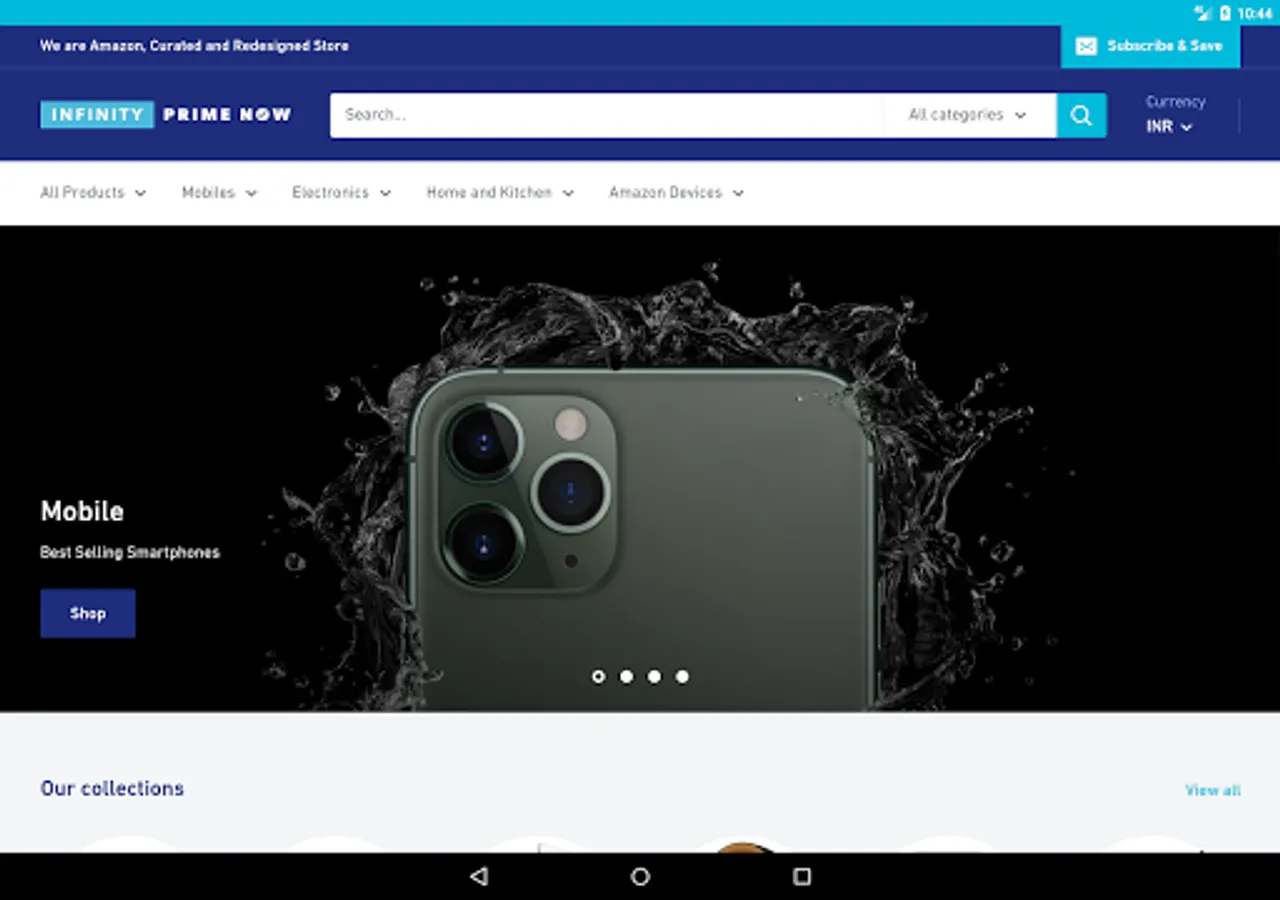This screenshot has height=900, width=1280.
Task: Open the INR currency selector
Action: point(1169,127)
